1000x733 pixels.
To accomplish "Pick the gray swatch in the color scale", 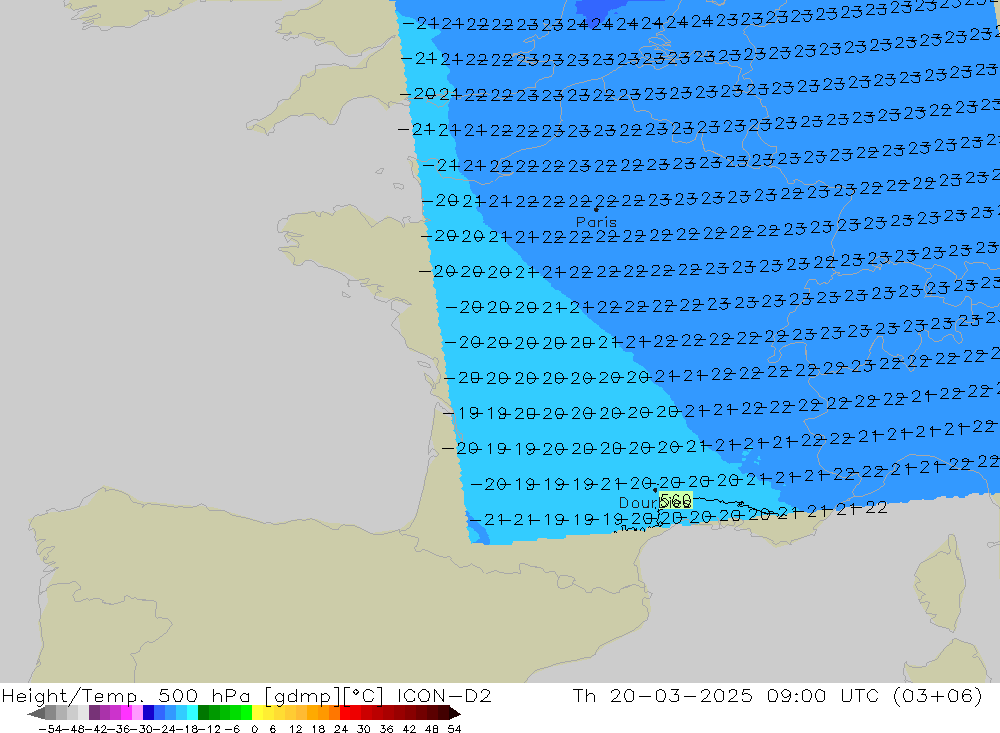I will point(60,713).
